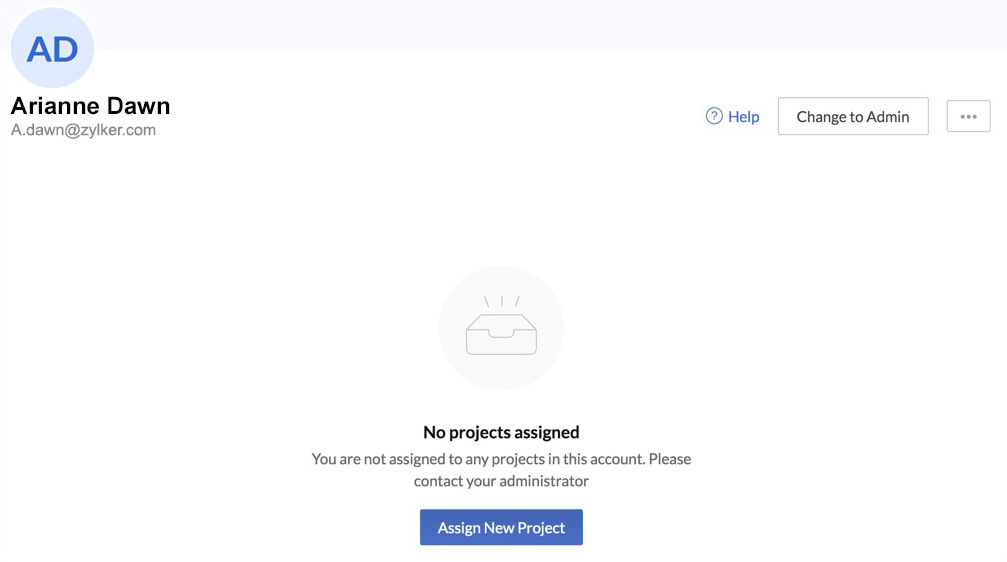Click the question mark Help icon
The height and width of the screenshot is (562, 1007).
[714, 116]
